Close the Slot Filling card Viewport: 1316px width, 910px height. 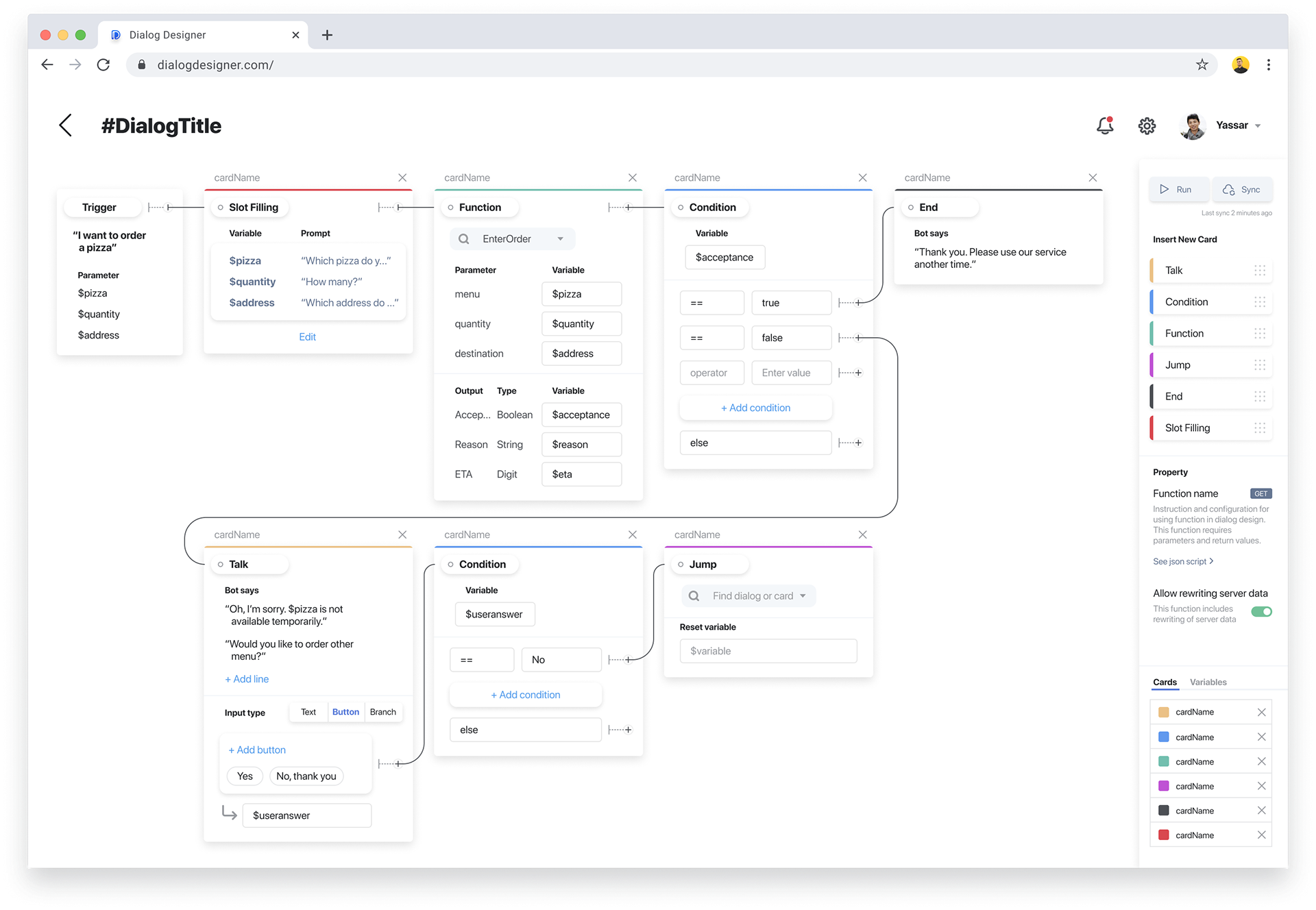click(x=402, y=177)
